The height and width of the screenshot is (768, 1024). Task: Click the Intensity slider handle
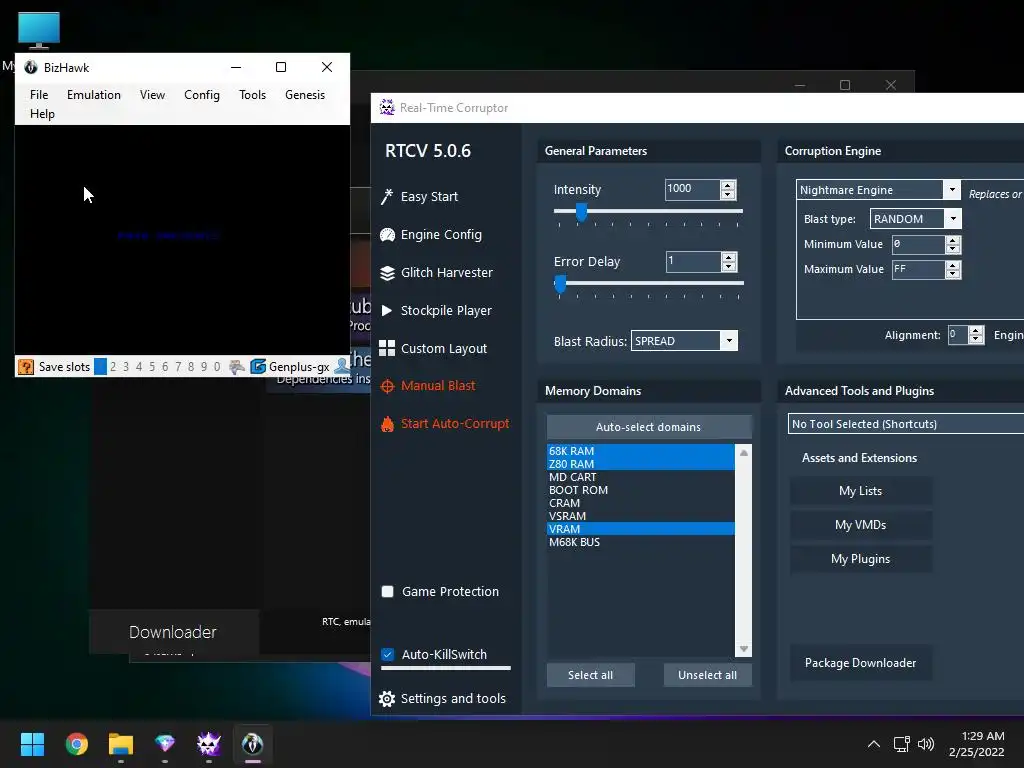pyautogui.click(x=581, y=212)
